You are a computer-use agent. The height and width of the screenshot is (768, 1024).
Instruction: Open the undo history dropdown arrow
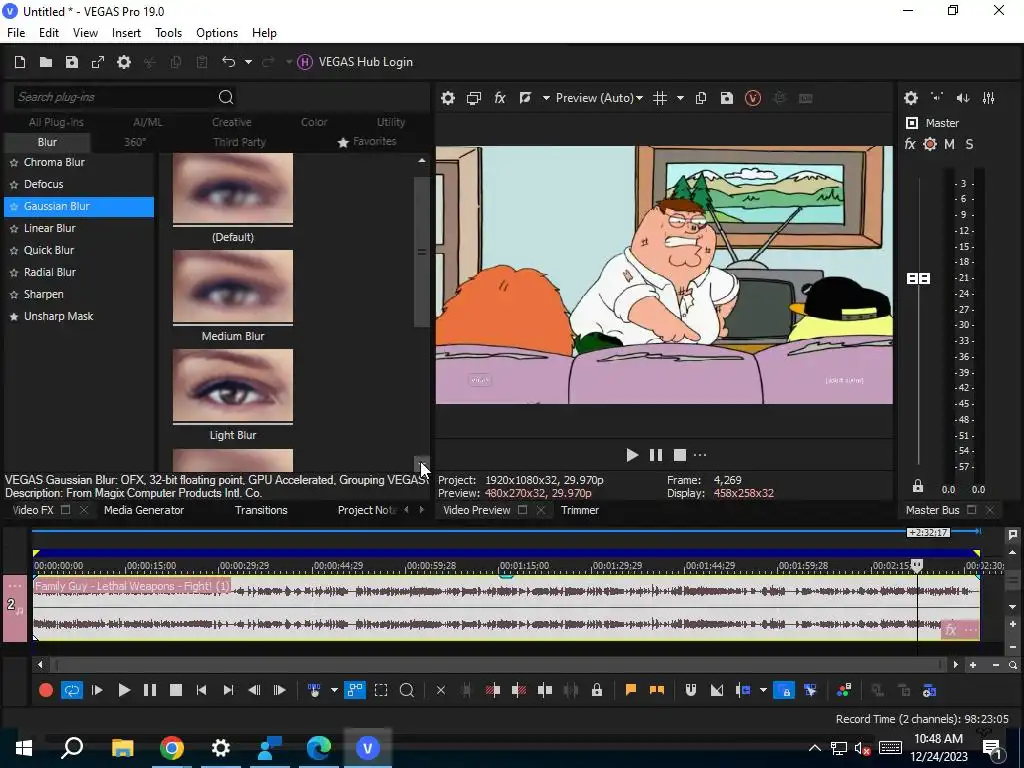pyautogui.click(x=248, y=62)
